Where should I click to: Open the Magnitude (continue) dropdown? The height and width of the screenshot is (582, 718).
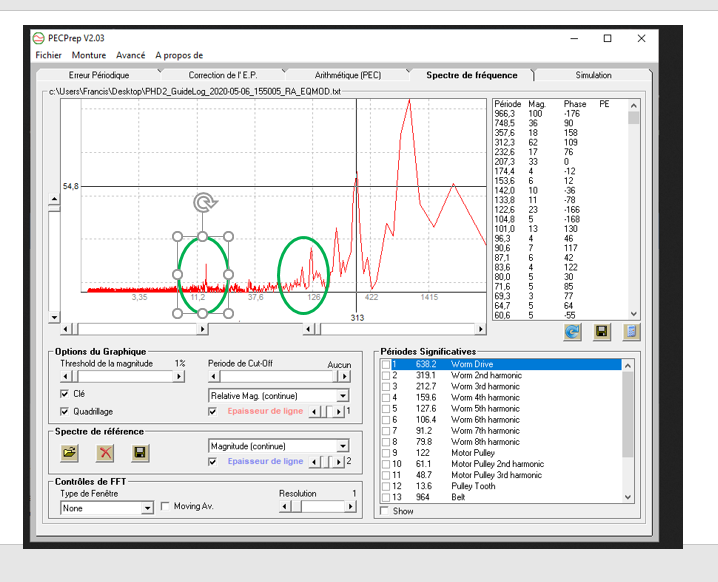pyautogui.click(x=343, y=446)
